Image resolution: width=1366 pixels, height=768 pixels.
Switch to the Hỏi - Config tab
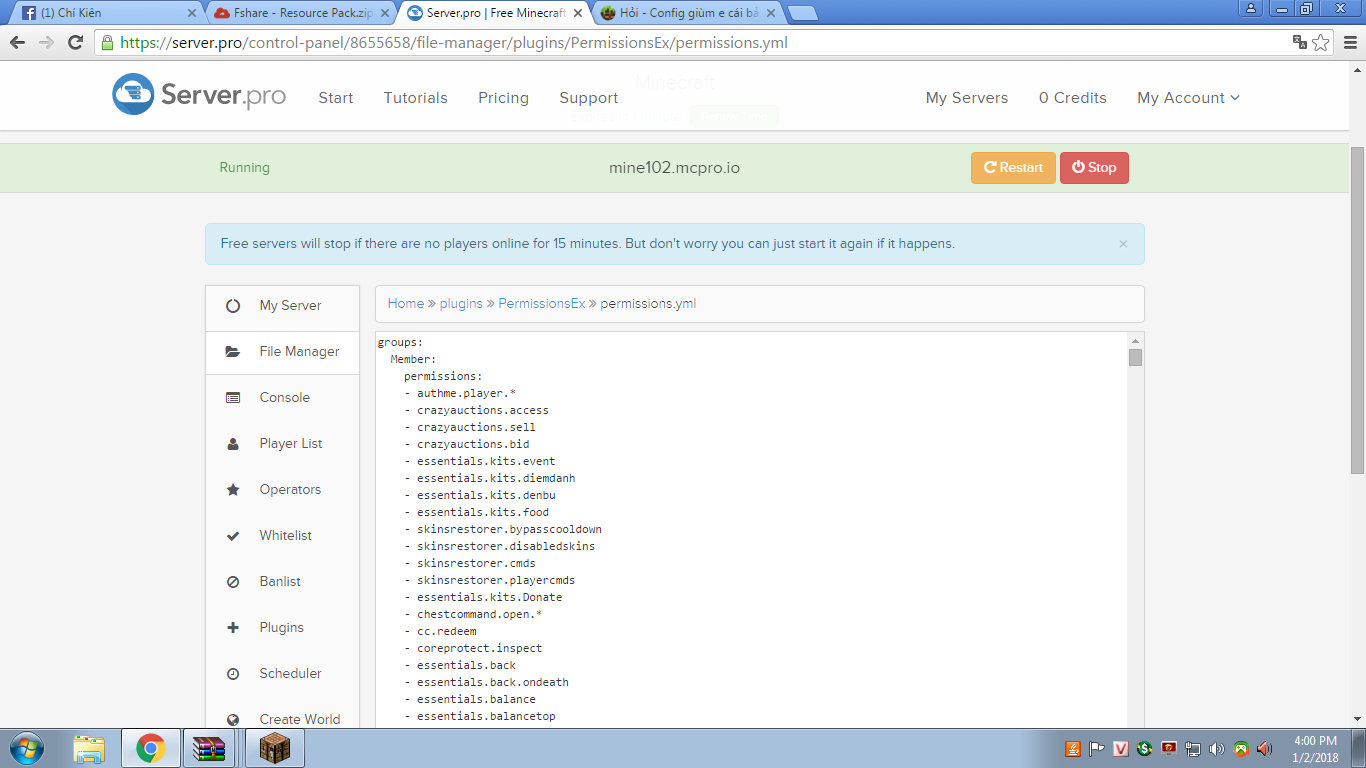pyautogui.click(x=687, y=13)
